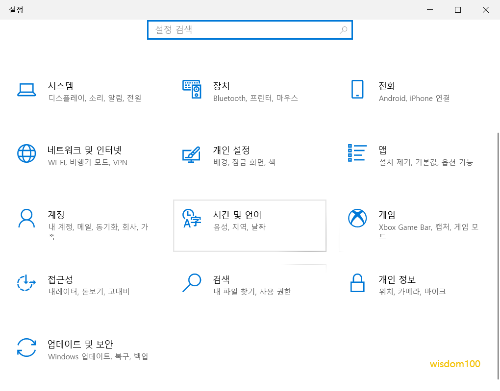Click the 디스플레이, 소리, 알림, 전원 description
This screenshot has width=500, height=391.
95,98
